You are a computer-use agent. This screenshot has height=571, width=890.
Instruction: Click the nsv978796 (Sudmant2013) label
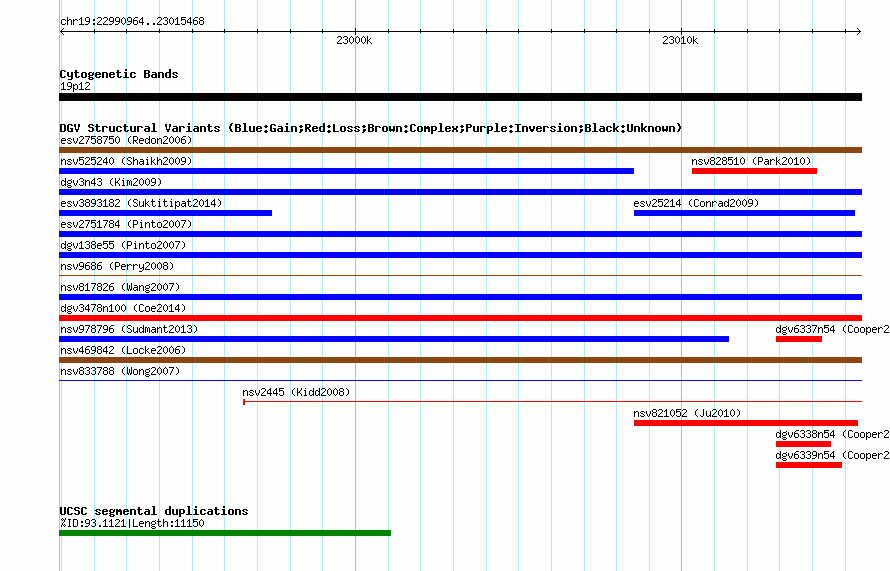129,329
